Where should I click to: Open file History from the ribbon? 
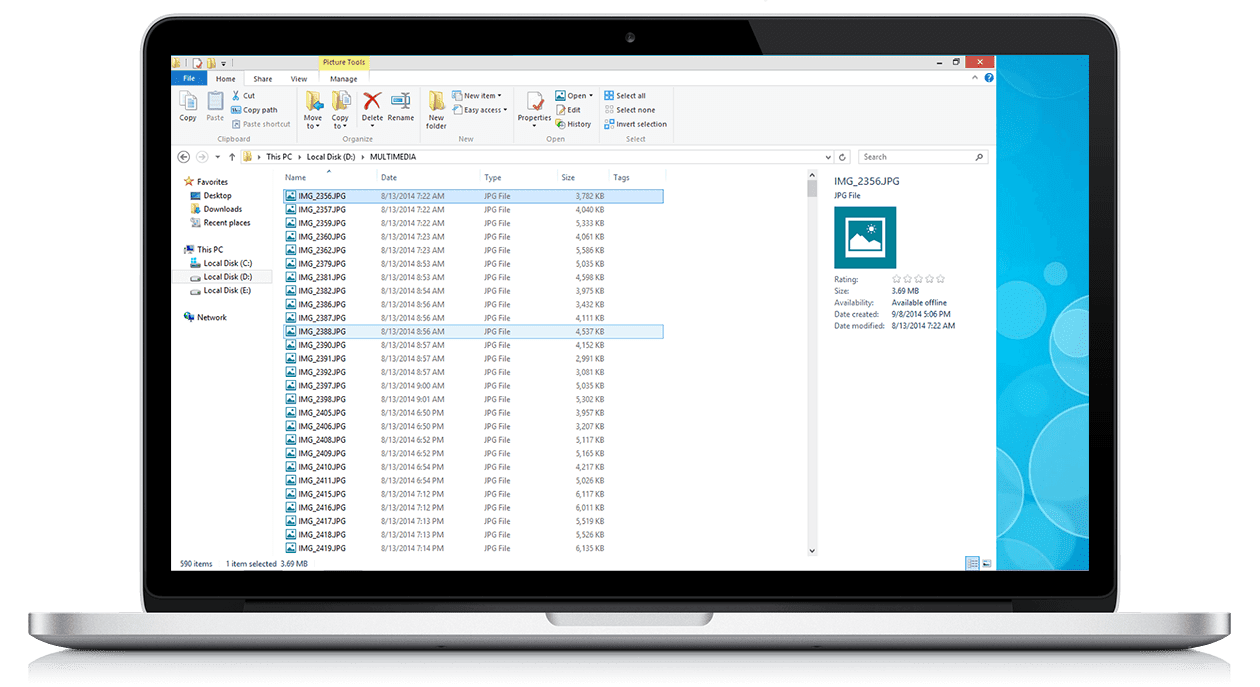point(573,124)
